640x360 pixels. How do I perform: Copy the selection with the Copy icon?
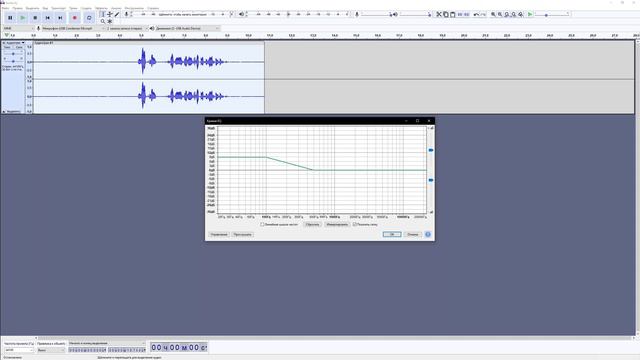[446, 14]
